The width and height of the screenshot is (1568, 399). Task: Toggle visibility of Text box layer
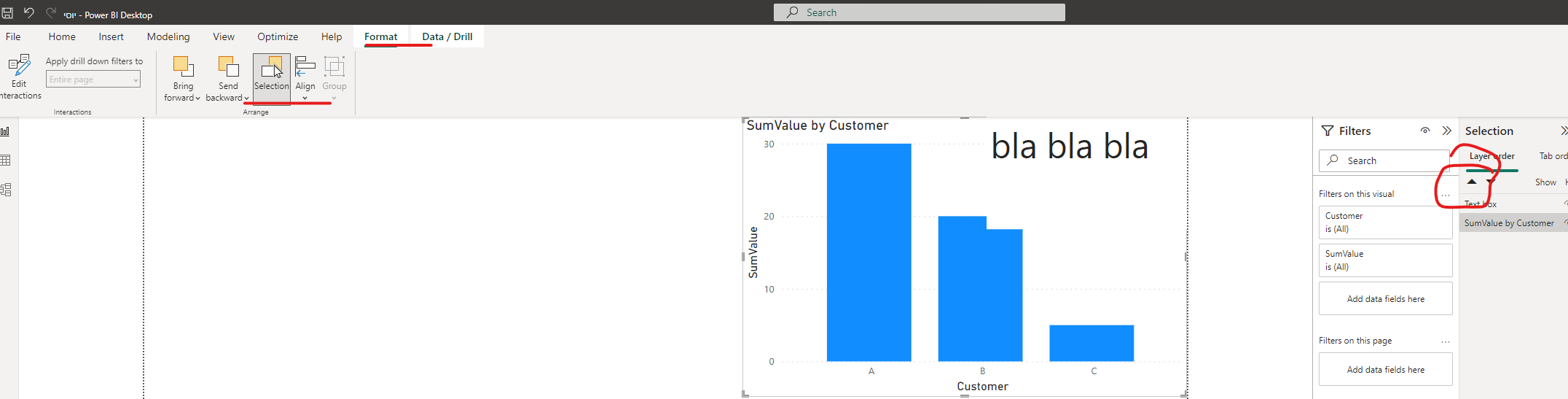1565,204
